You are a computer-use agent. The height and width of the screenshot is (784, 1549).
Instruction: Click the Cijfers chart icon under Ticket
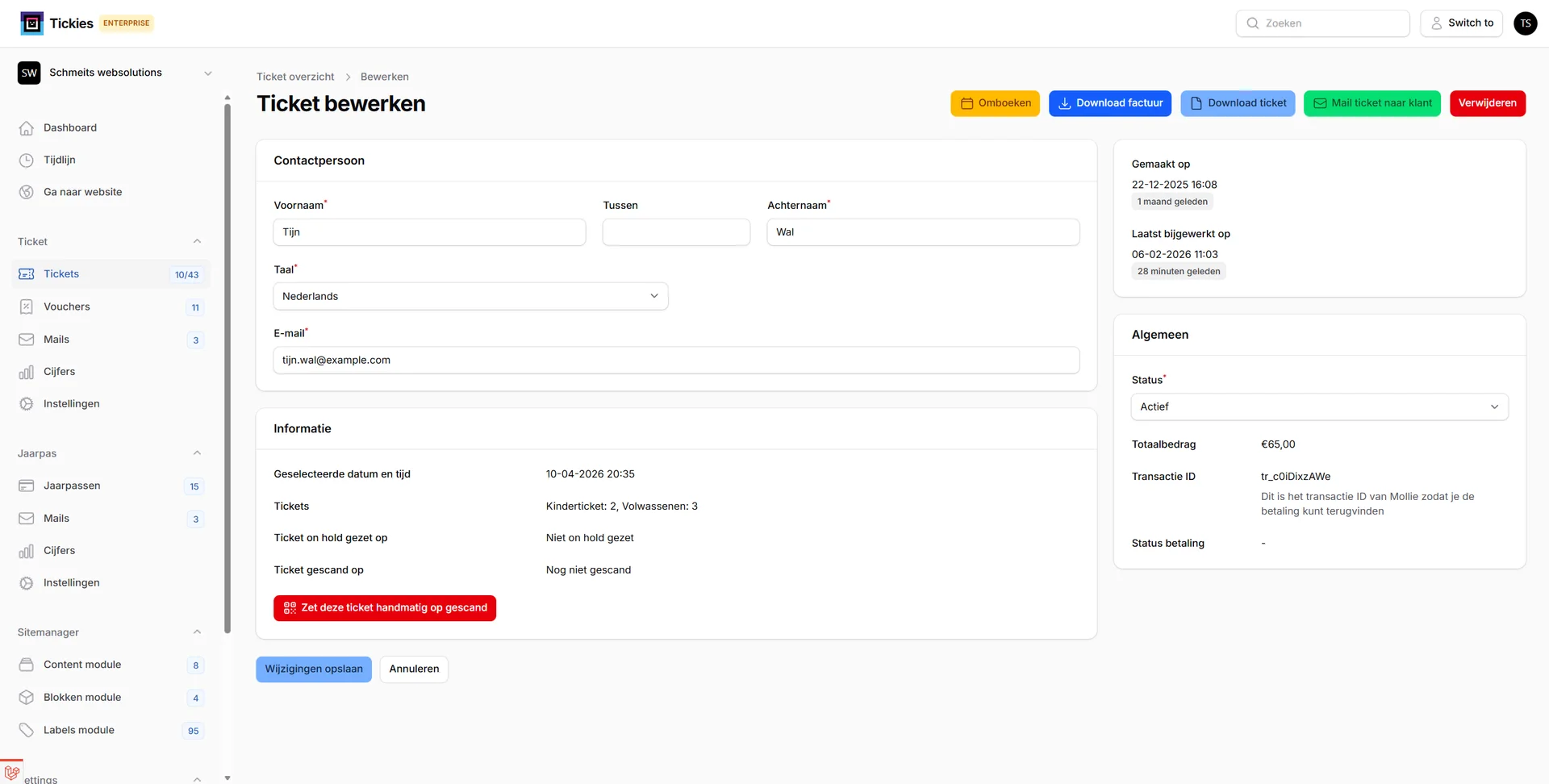27,372
